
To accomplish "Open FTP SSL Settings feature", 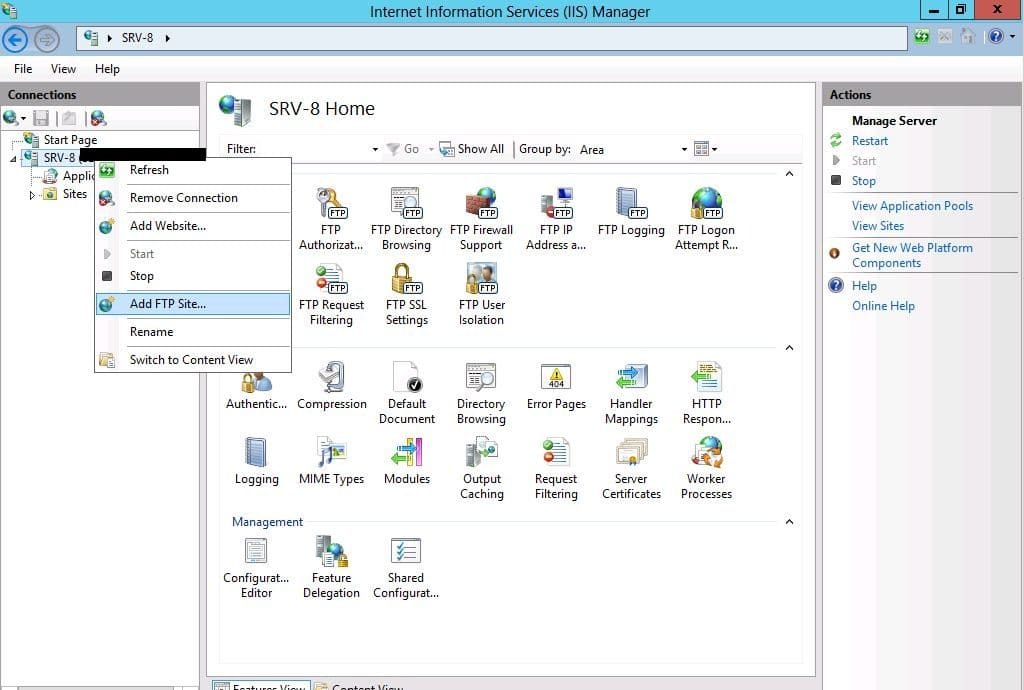I will (x=406, y=294).
